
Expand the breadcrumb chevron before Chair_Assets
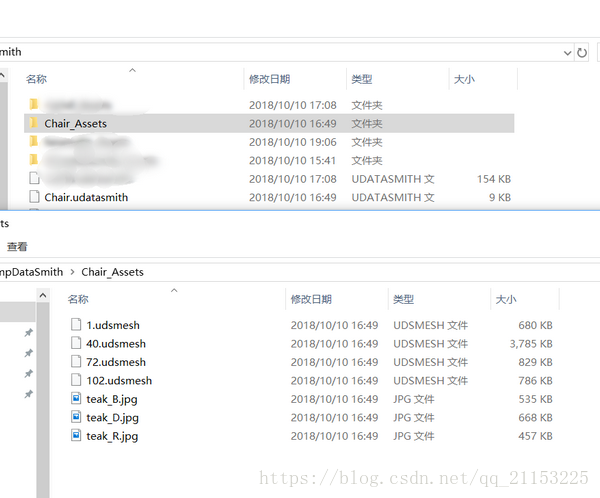[x=72, y=272]
